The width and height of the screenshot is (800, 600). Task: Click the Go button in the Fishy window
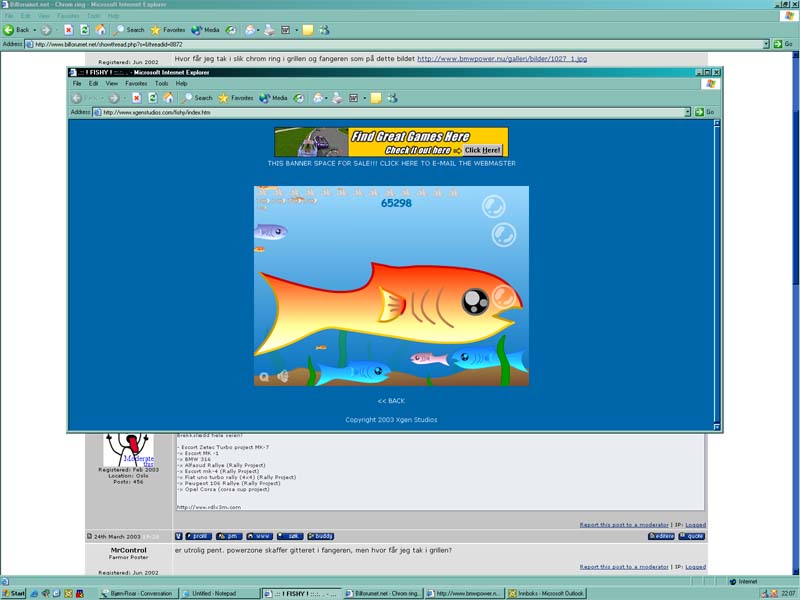[x=705, y=112]
